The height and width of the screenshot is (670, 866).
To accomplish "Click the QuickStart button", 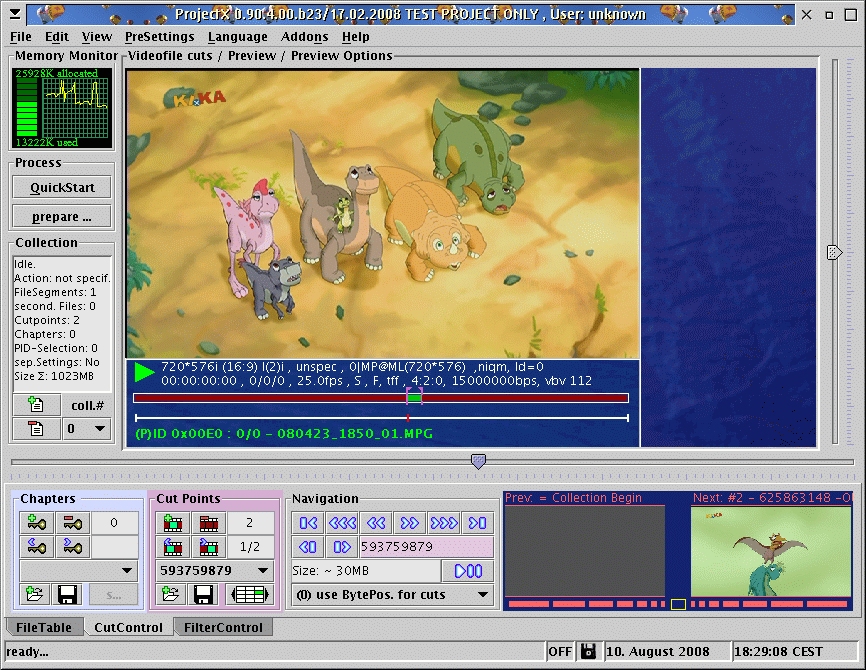I will (62, 187).
